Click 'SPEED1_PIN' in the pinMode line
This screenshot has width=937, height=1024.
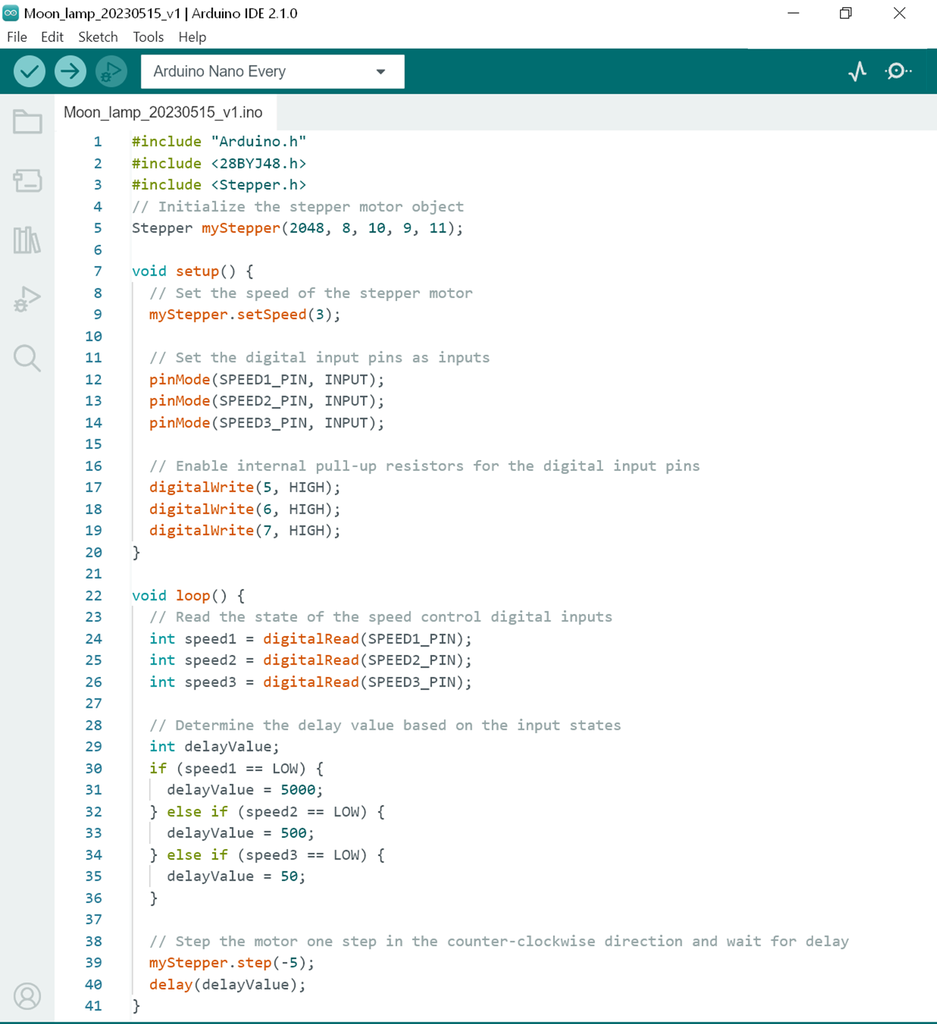(x=262, y=379)
